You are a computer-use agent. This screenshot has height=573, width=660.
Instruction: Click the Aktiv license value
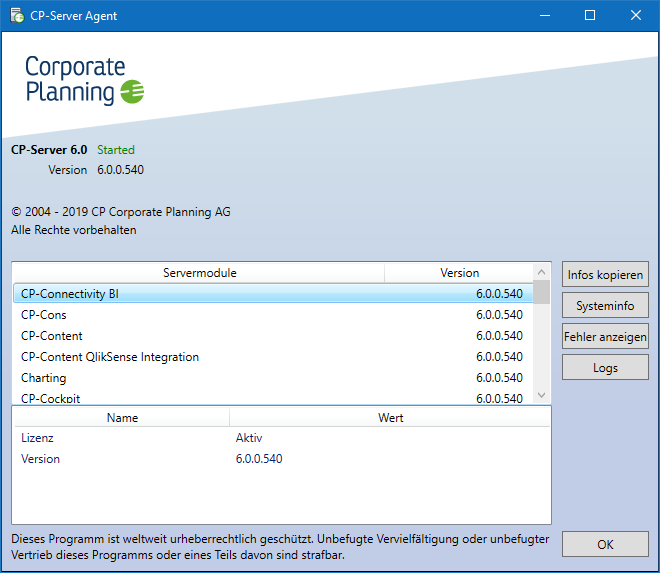click(x=249, y=438)
